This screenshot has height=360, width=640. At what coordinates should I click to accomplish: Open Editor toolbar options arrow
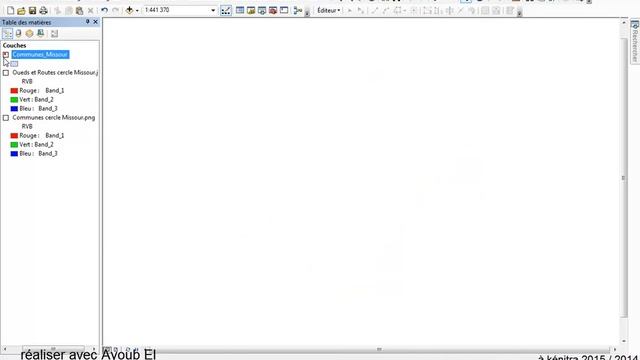pyautogui.click(x=519, y=13)
